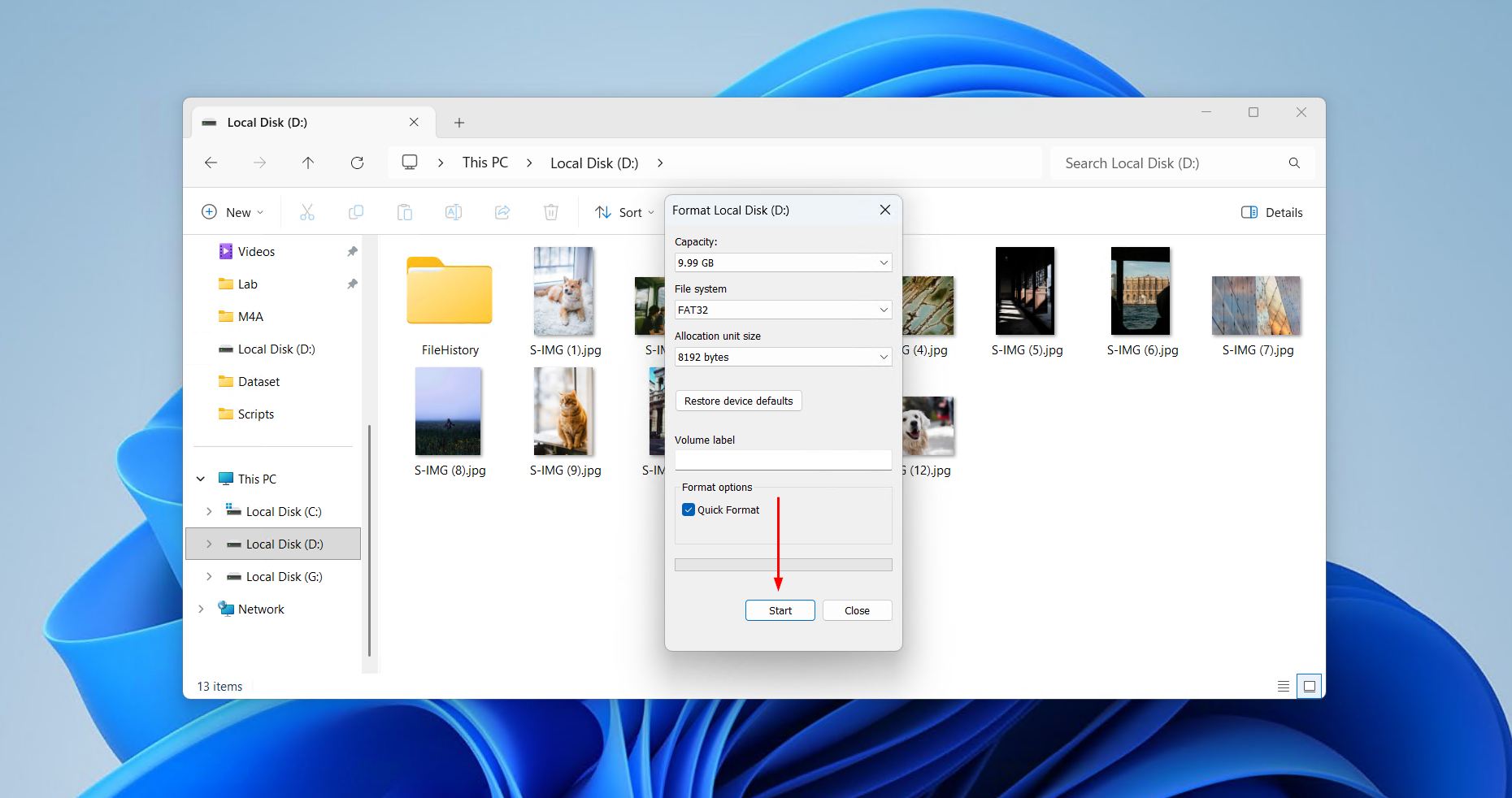
Task: Switch to list details view icon
Action: [1284, 686]
